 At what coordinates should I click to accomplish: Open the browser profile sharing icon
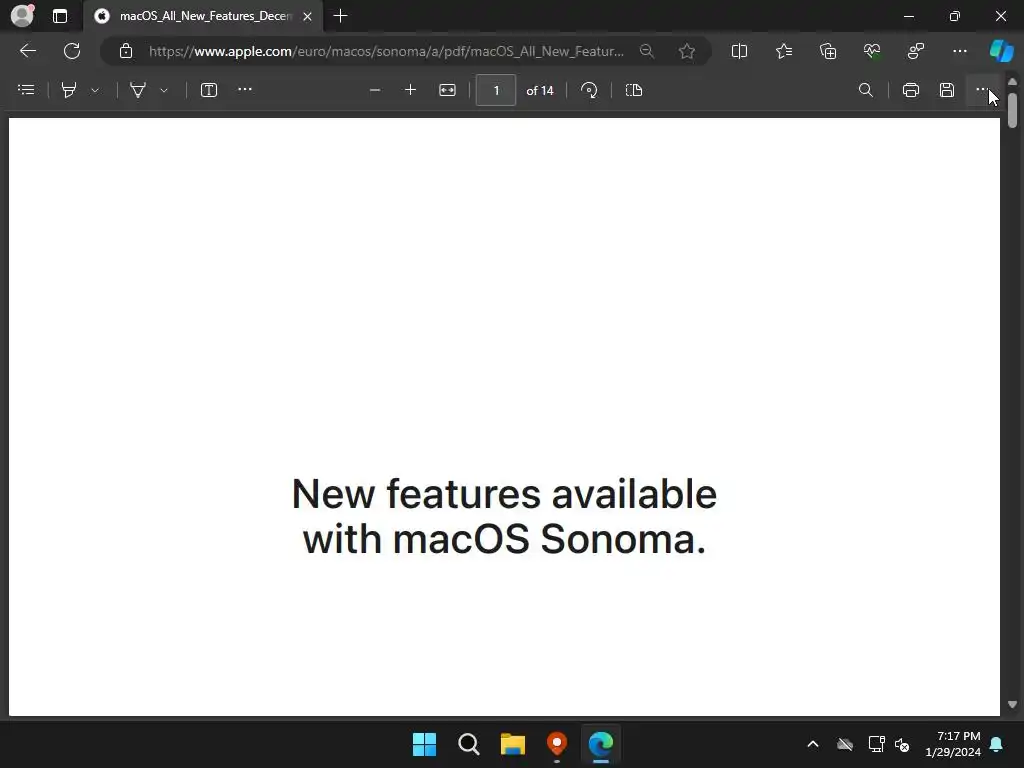916,51
